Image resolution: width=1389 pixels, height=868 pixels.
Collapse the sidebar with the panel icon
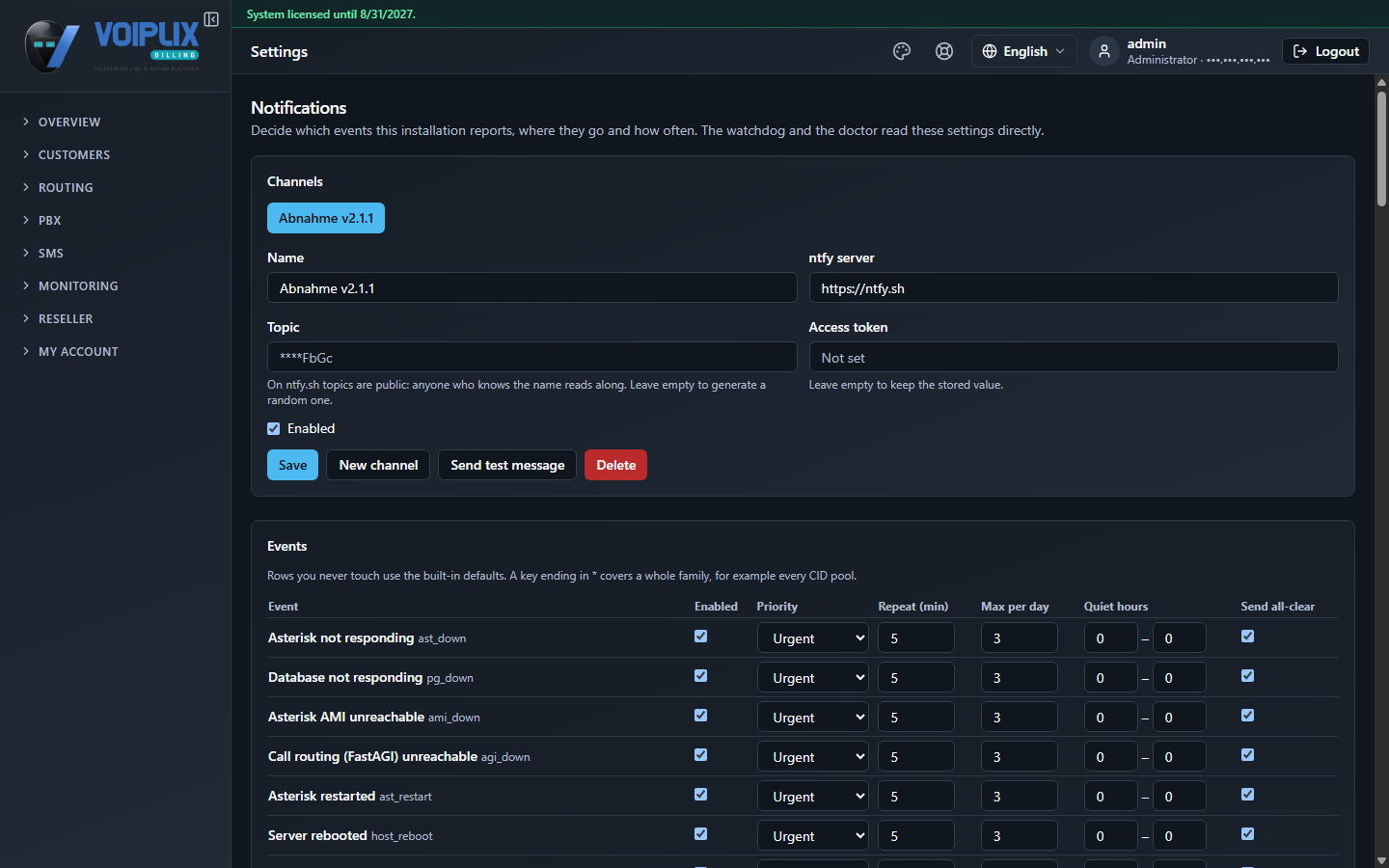pos(211,19)
